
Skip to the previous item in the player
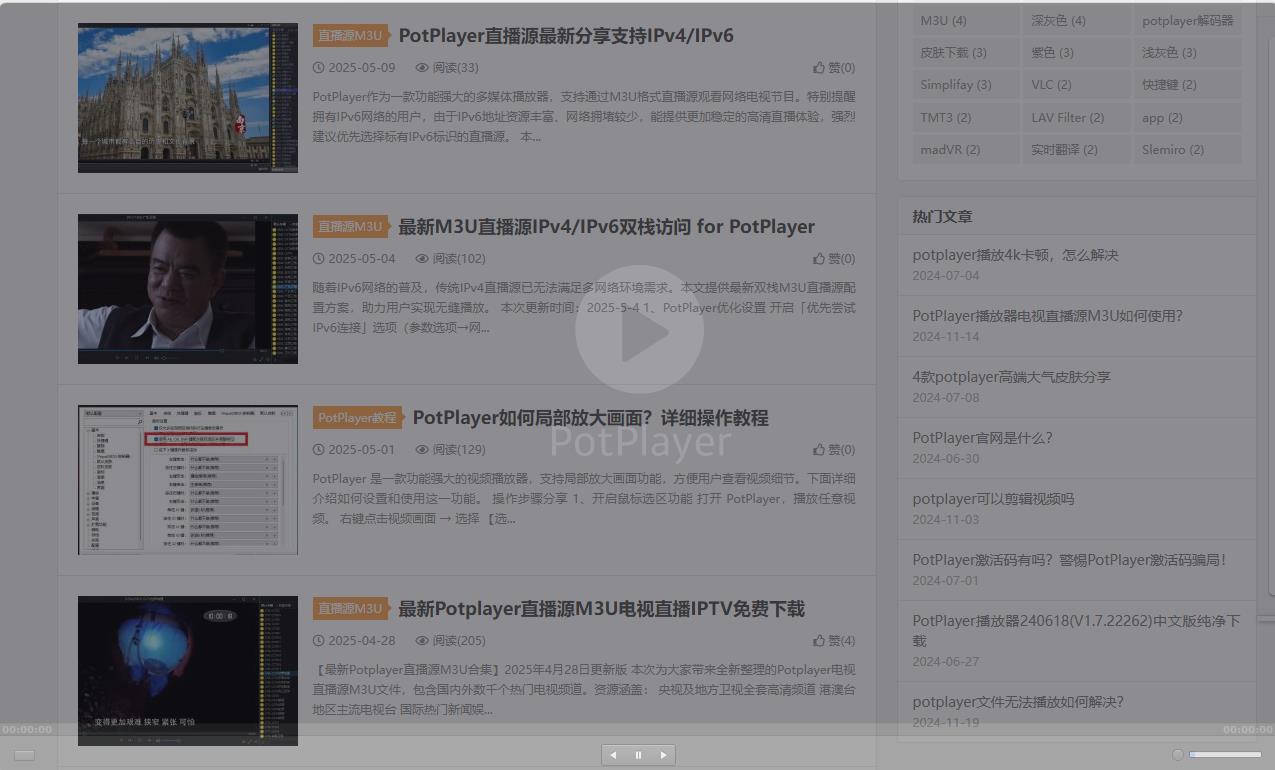pos(614,755)
